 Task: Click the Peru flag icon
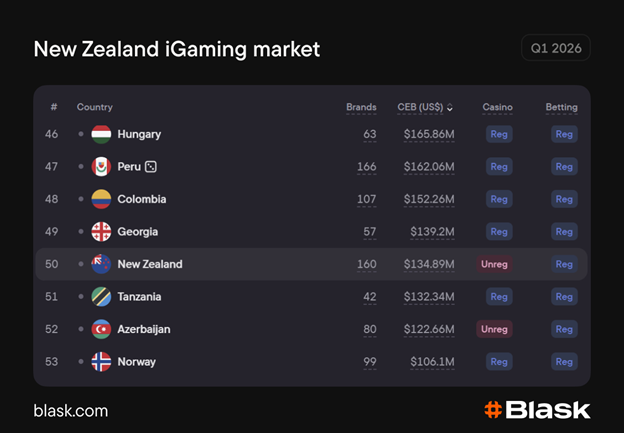[x=101, y=167]
